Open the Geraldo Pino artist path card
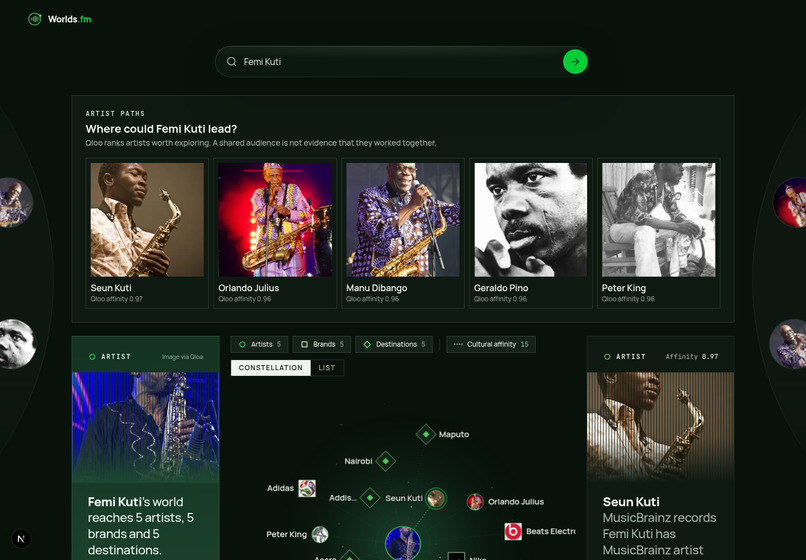The height and width of the screenshot is (560, 806). 530,233
